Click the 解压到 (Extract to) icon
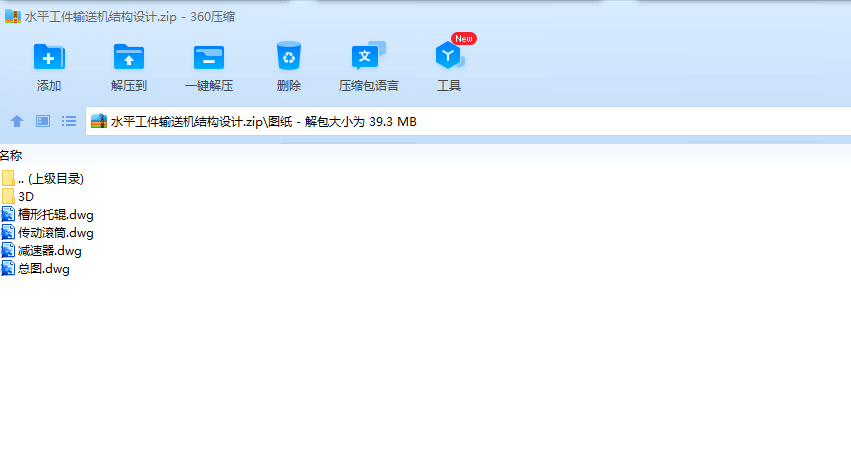 pyautogui.click(x=129, y=56)
